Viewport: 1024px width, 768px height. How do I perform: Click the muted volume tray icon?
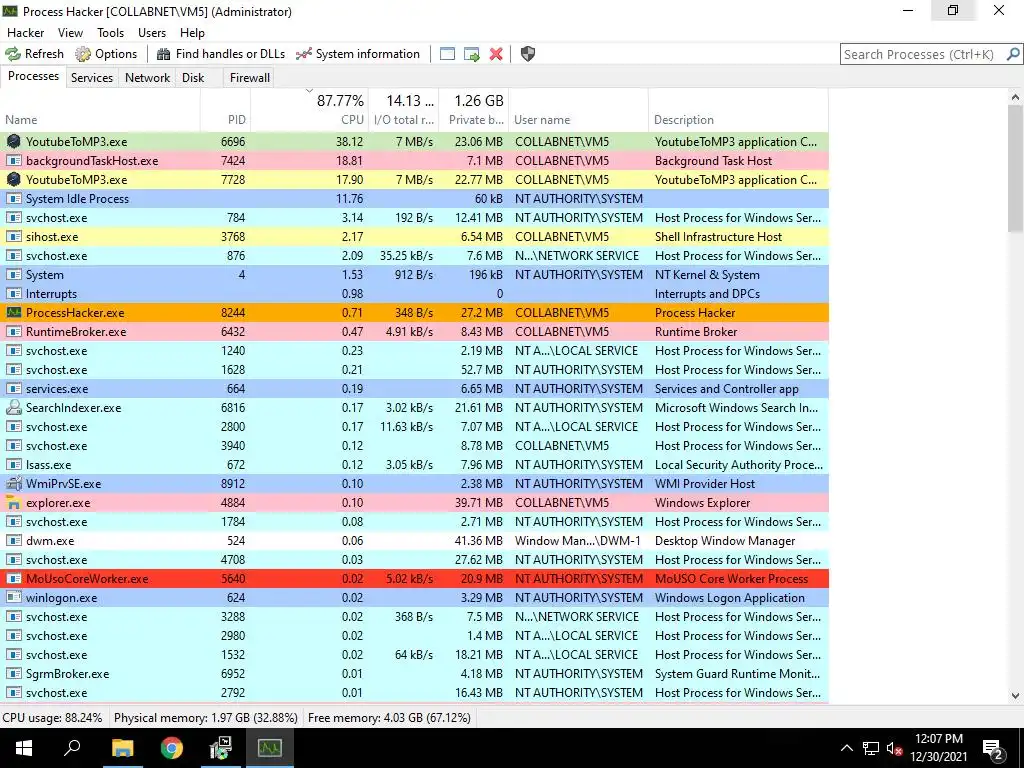pos(894,748)
